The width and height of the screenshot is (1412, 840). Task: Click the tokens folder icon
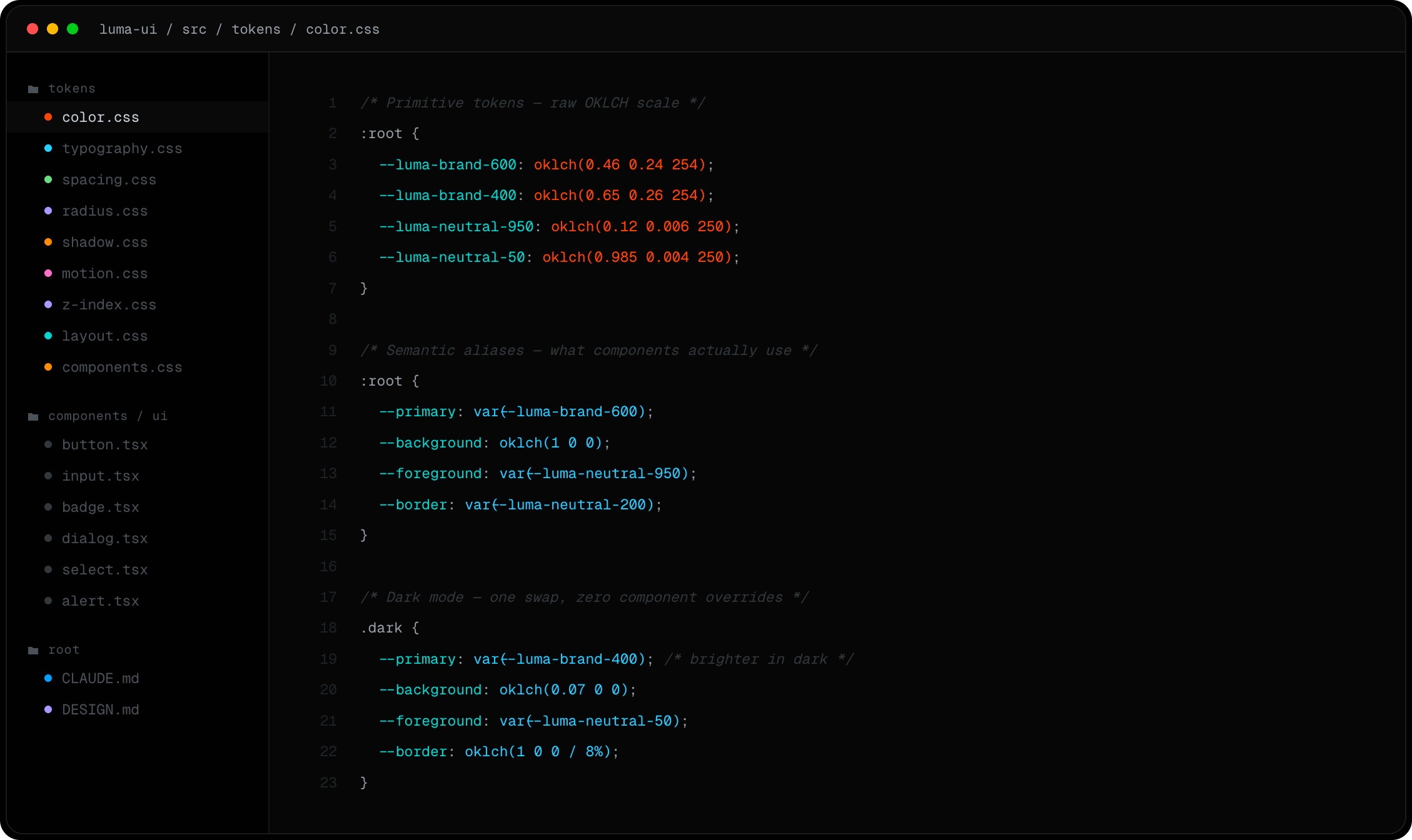33,89
